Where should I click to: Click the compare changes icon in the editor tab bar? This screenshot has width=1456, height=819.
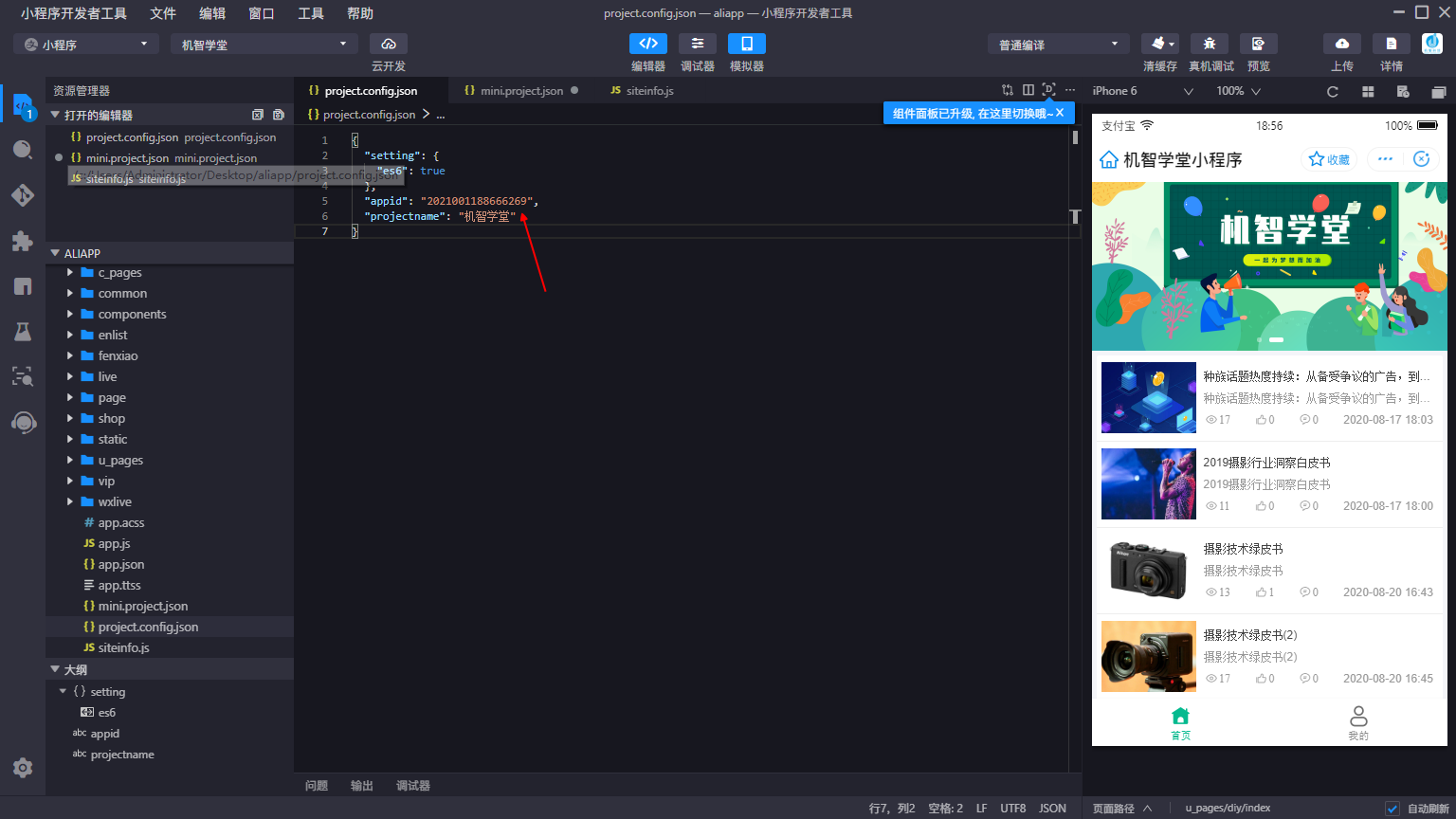(x=1008, y=90)
